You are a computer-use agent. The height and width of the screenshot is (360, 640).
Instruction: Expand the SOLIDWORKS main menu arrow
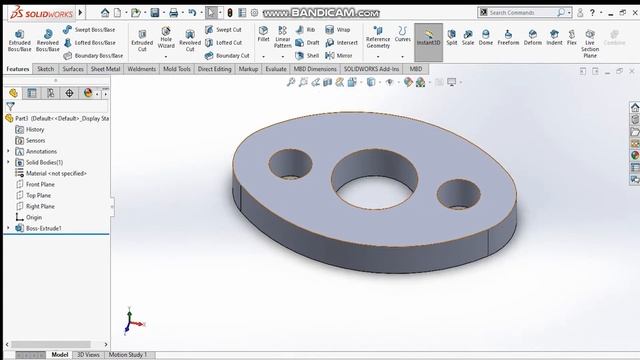click(x=80, y=13)
